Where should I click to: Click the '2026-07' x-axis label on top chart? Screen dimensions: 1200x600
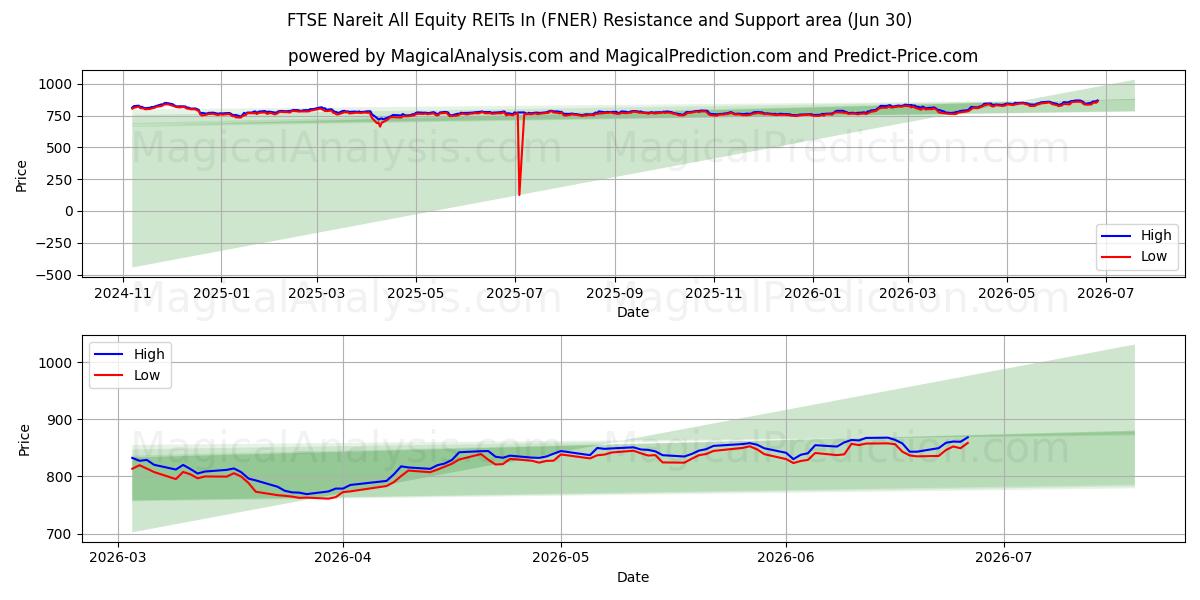[1105, 295]
